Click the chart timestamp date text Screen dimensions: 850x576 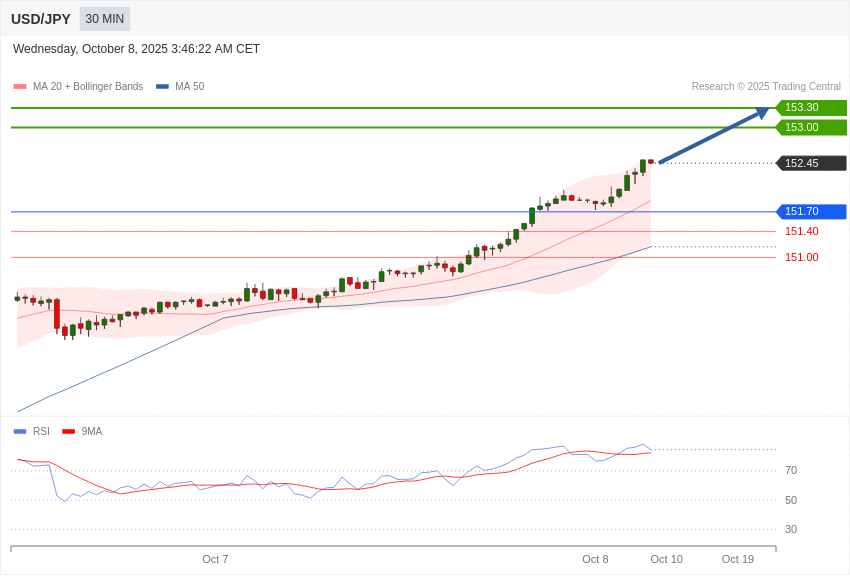136,49
